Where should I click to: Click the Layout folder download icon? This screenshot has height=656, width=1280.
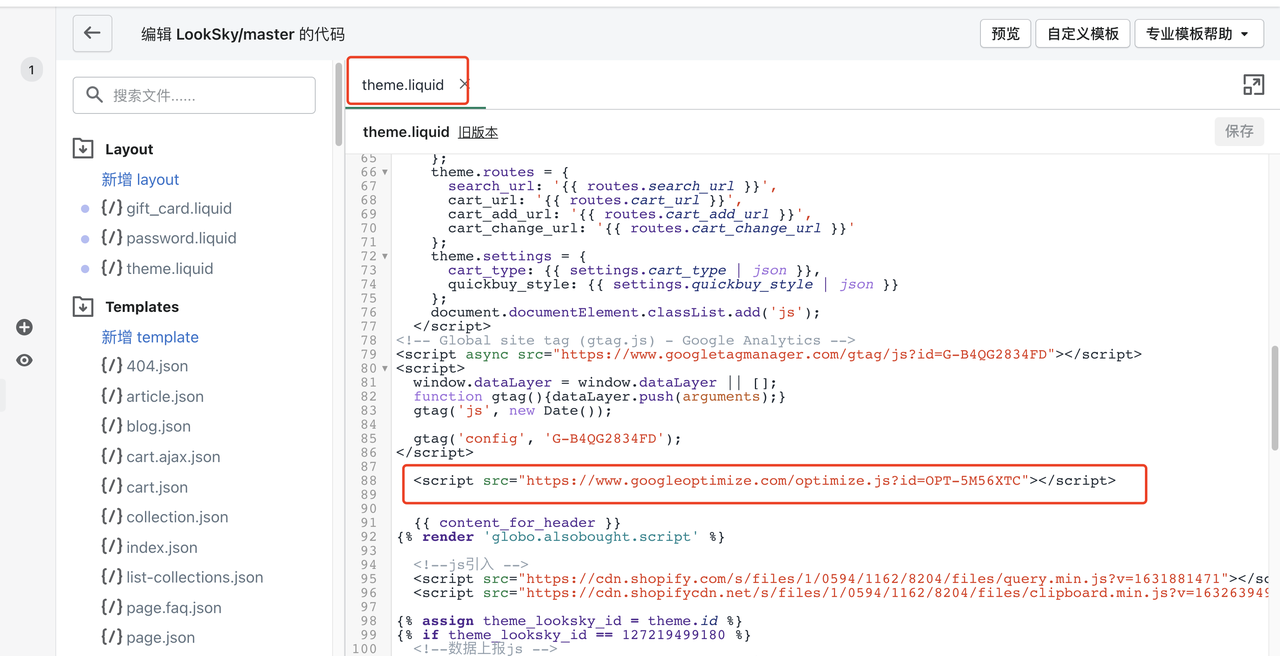[83, 149]
